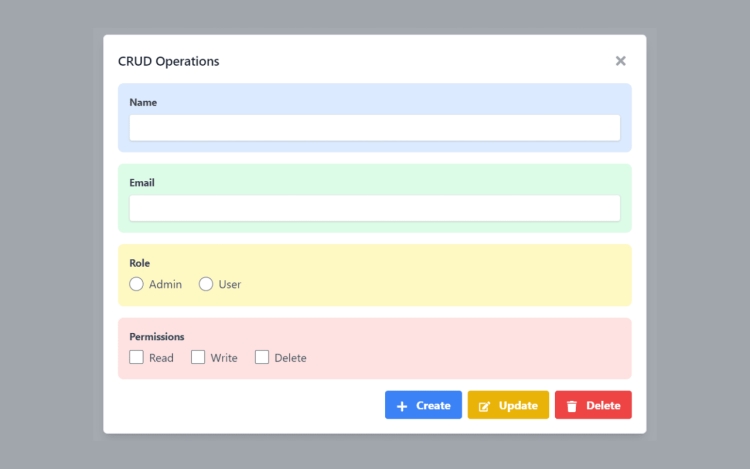
Task: Click the blue Create button
Action: 423,405
